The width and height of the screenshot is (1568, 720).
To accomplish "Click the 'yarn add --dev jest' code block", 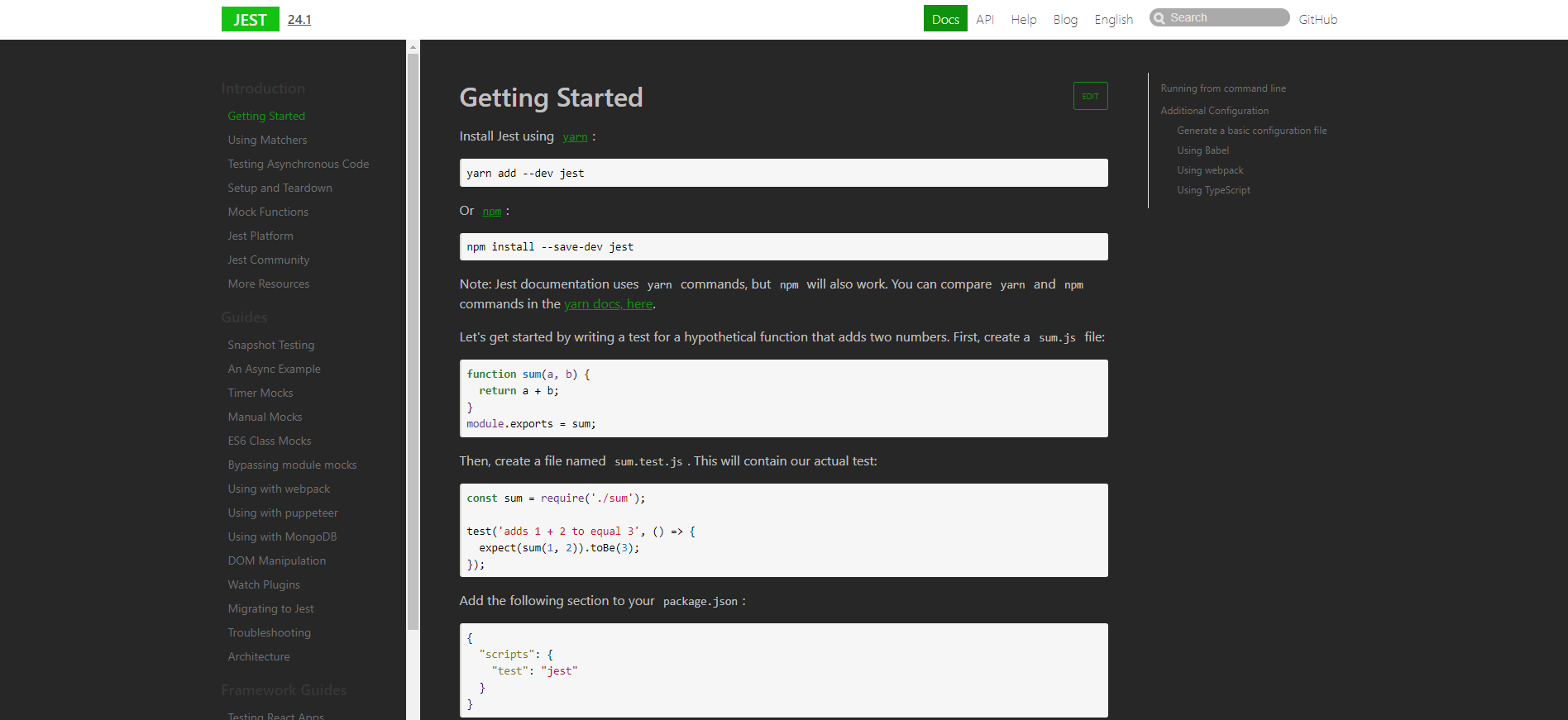I will [x=783, y=173].
